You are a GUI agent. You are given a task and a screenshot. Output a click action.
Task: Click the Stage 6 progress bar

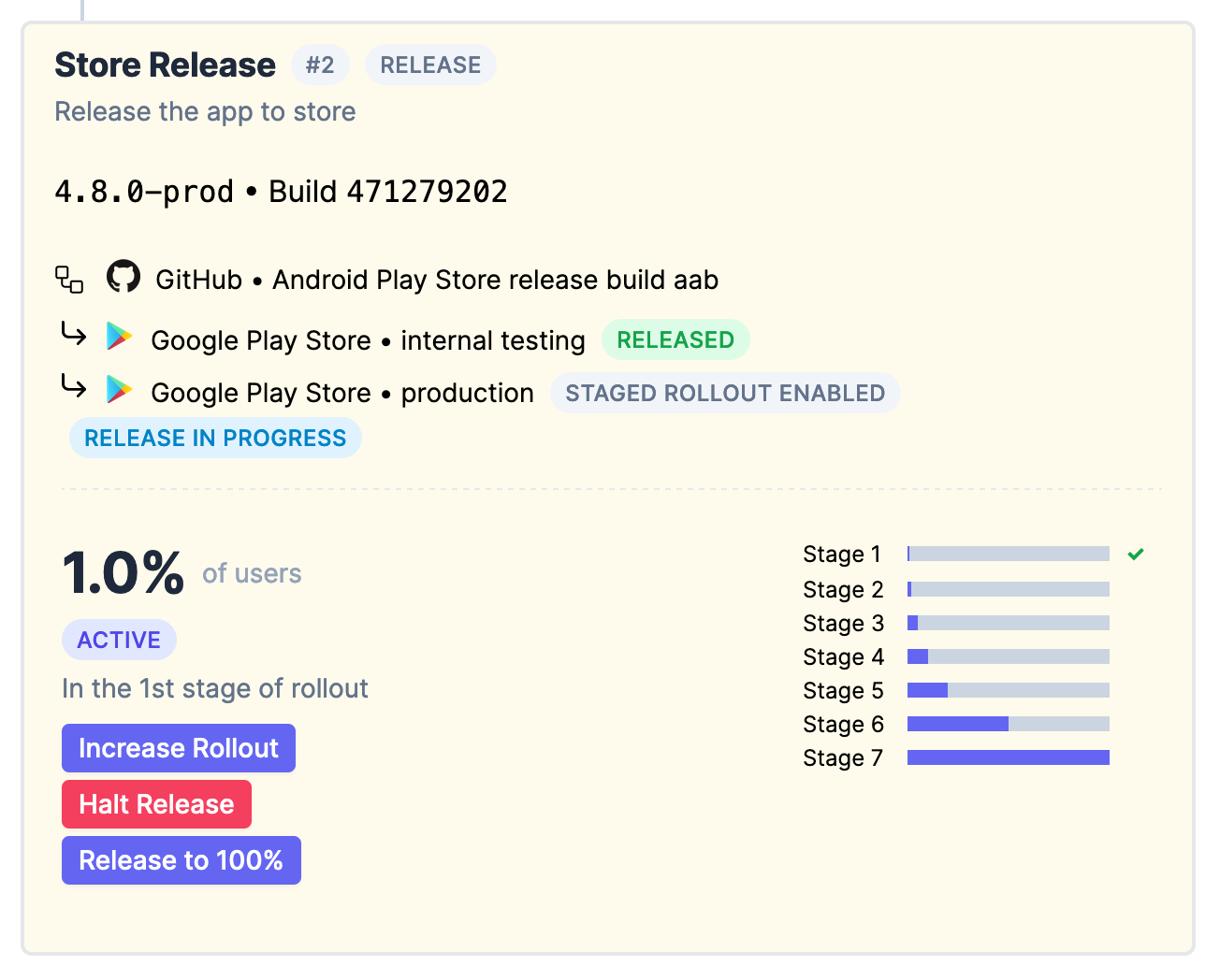point(1009,724)
